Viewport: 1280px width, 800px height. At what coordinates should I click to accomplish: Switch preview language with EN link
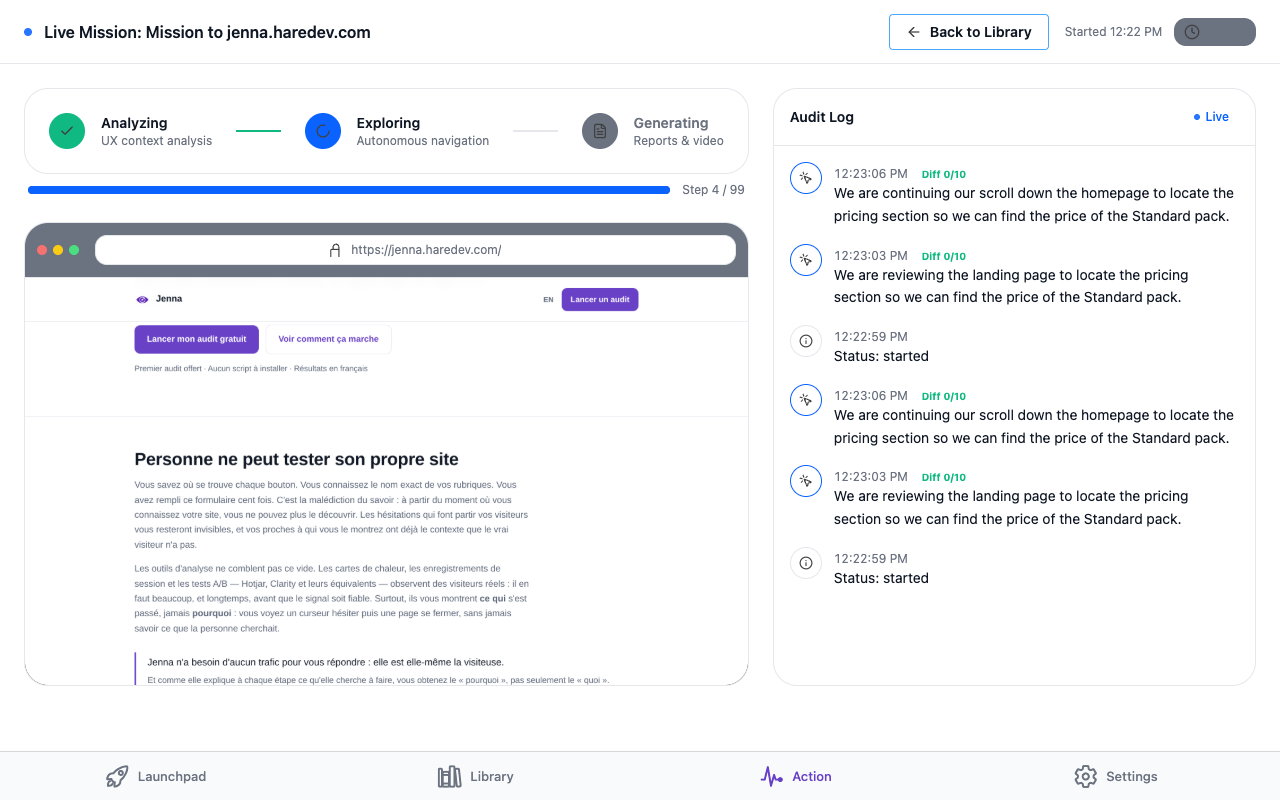[x=548, y=300]
